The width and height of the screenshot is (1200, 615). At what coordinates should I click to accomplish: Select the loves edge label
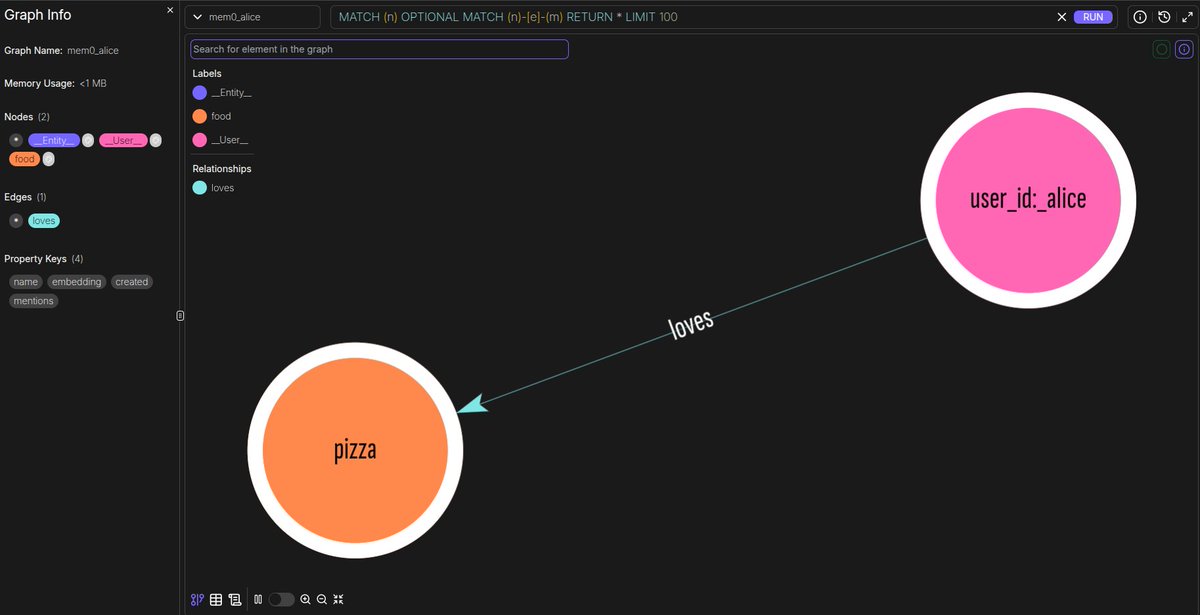click(691, 323)
